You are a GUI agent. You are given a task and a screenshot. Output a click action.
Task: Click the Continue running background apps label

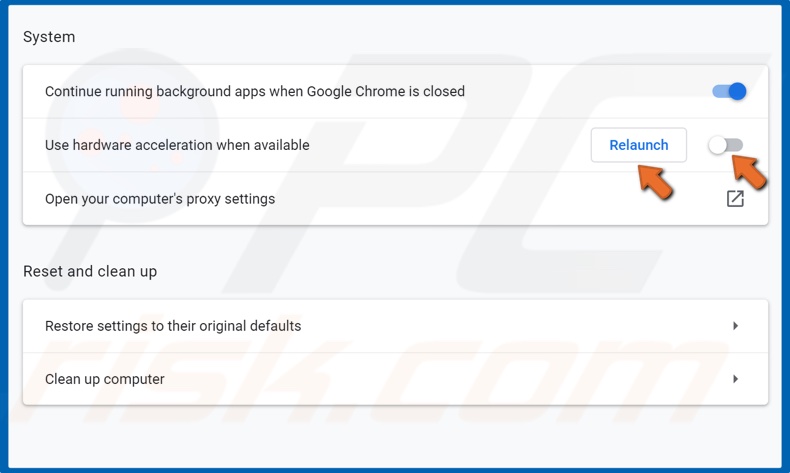click(255, 91)
